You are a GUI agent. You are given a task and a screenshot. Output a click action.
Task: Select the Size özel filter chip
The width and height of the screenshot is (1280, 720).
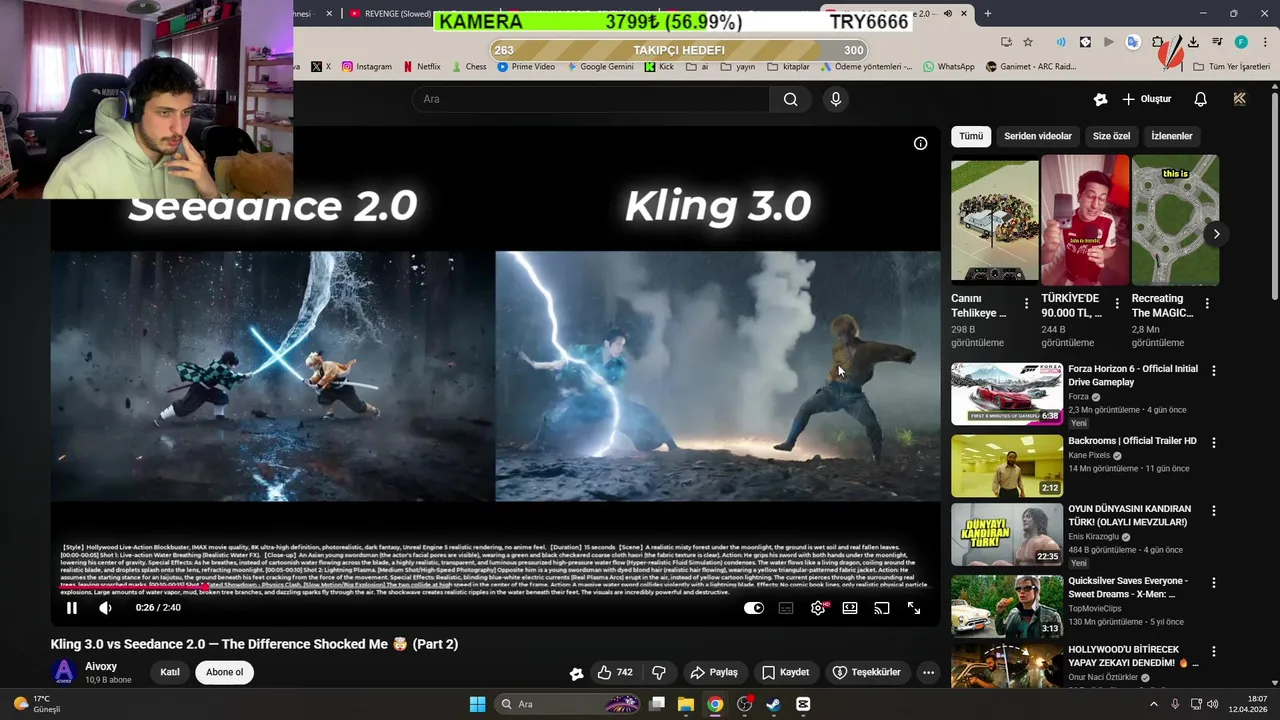pyautogui.click(x=1111, y=136)
